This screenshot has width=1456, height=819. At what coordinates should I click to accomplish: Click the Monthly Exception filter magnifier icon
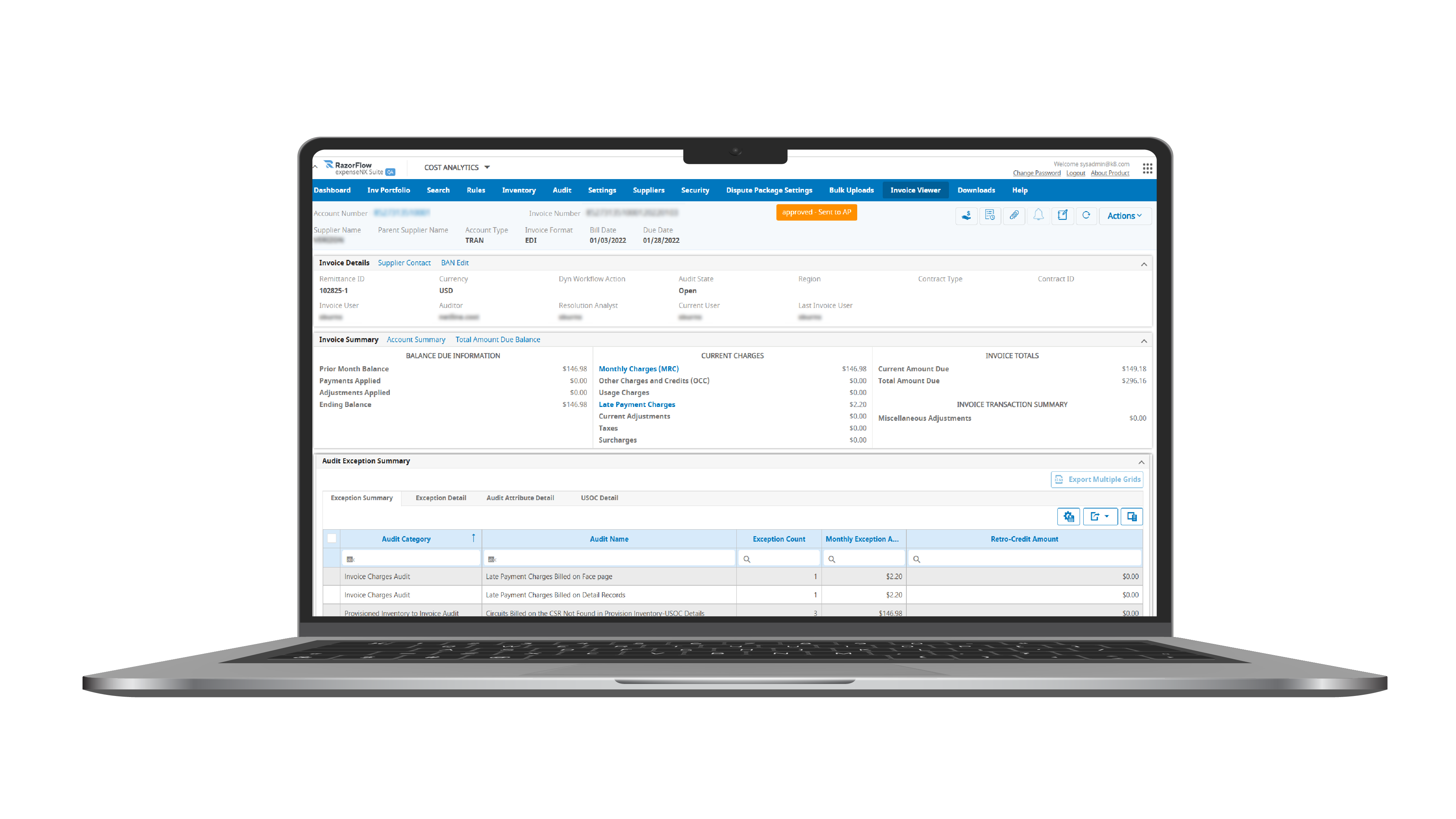[x=831, y=559]
